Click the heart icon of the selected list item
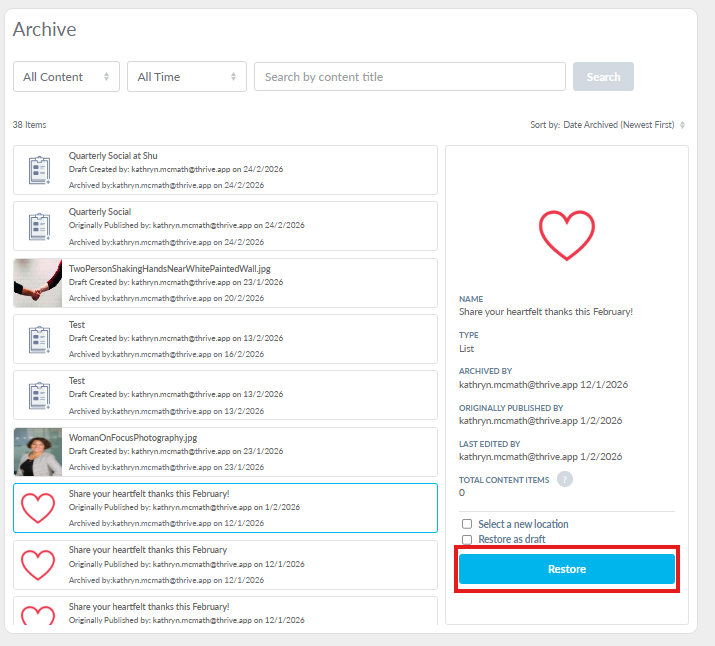This screenshot has width=715, height=646. point(38,508)
